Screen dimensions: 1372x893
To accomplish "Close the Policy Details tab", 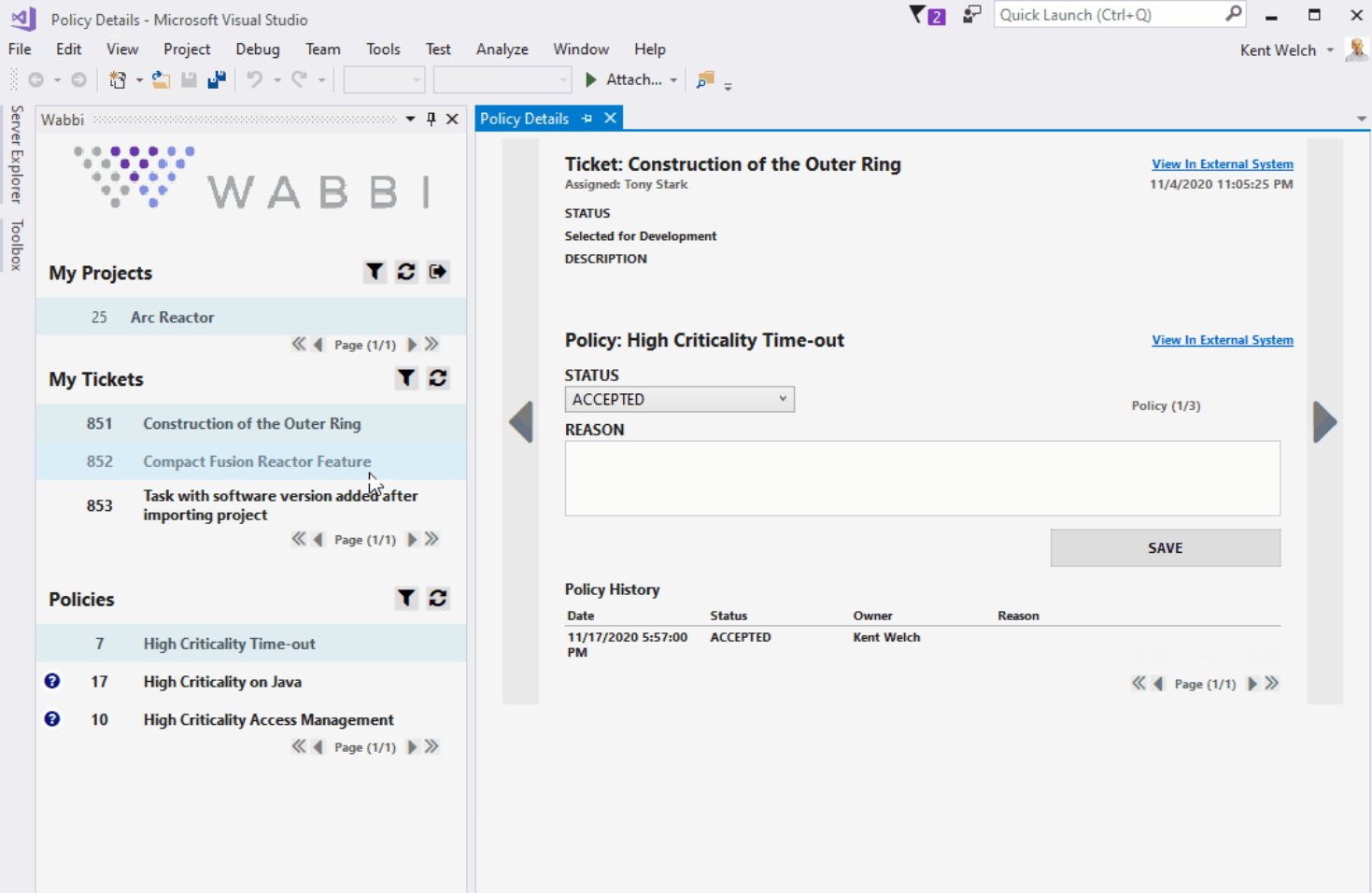I will pos(610,118).
